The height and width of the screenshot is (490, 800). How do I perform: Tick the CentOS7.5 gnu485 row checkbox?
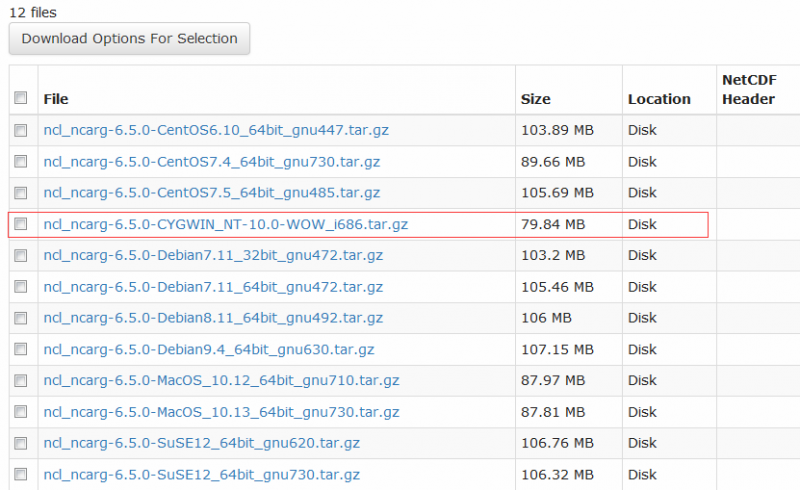point(20,193)
